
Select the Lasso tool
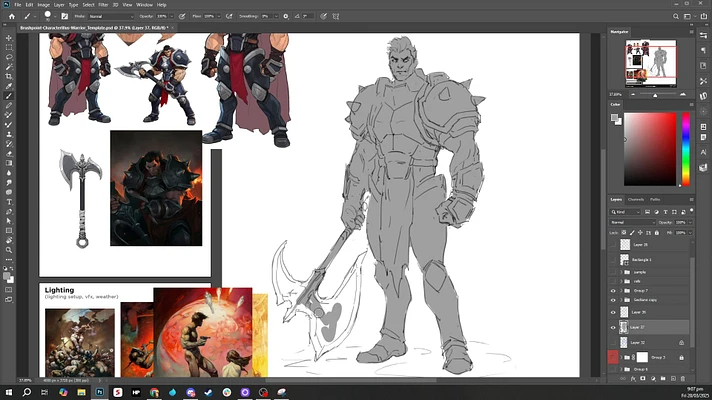pos(9,57)
